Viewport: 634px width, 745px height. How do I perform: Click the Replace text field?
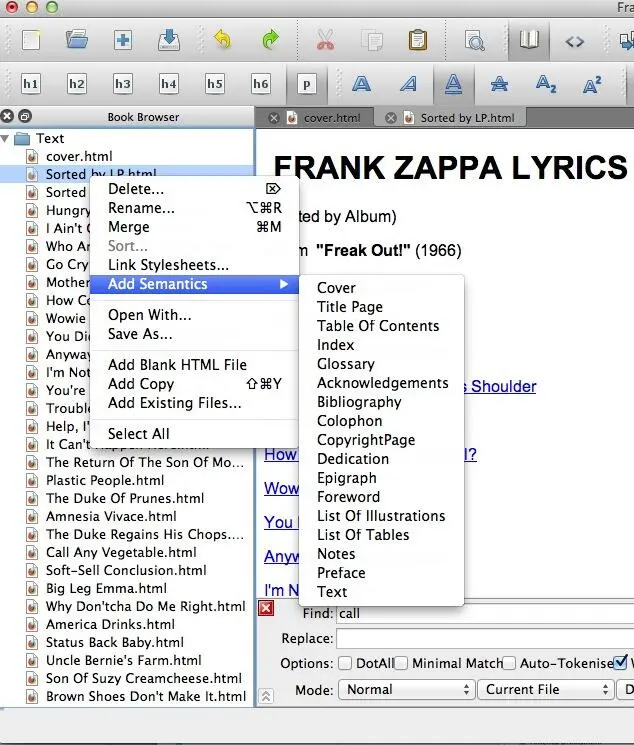(485, 639)
